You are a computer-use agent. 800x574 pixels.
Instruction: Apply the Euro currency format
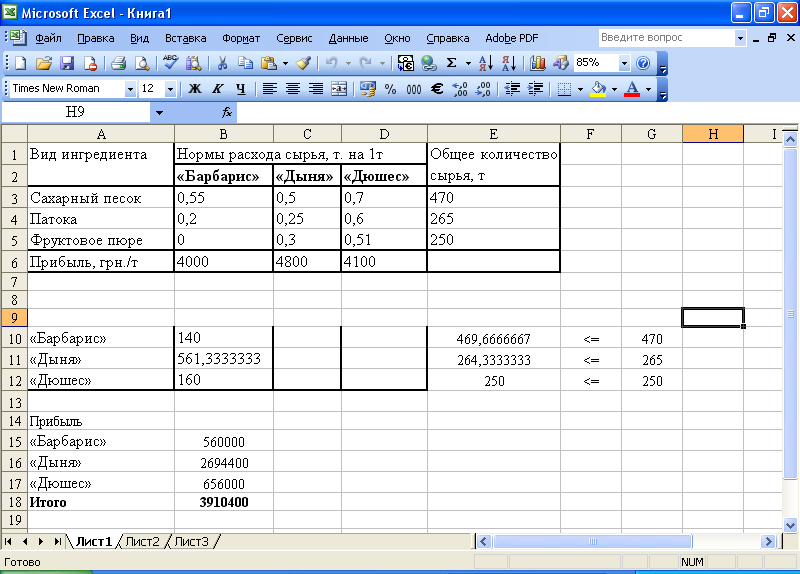pyautogui.click(x=437, y=89)
